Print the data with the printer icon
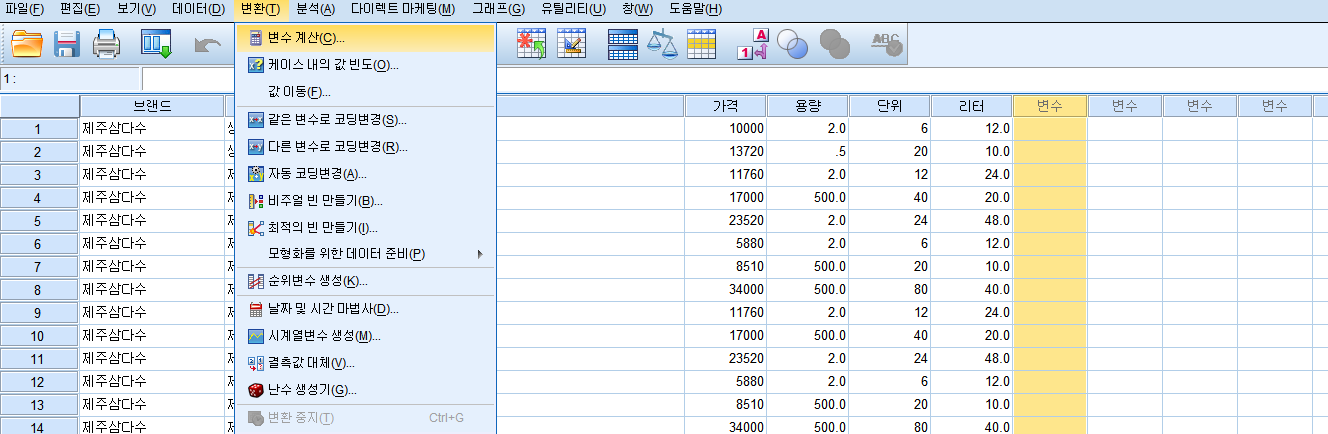1328x434 pixels. pyautogui.click(x=106, y=44)
